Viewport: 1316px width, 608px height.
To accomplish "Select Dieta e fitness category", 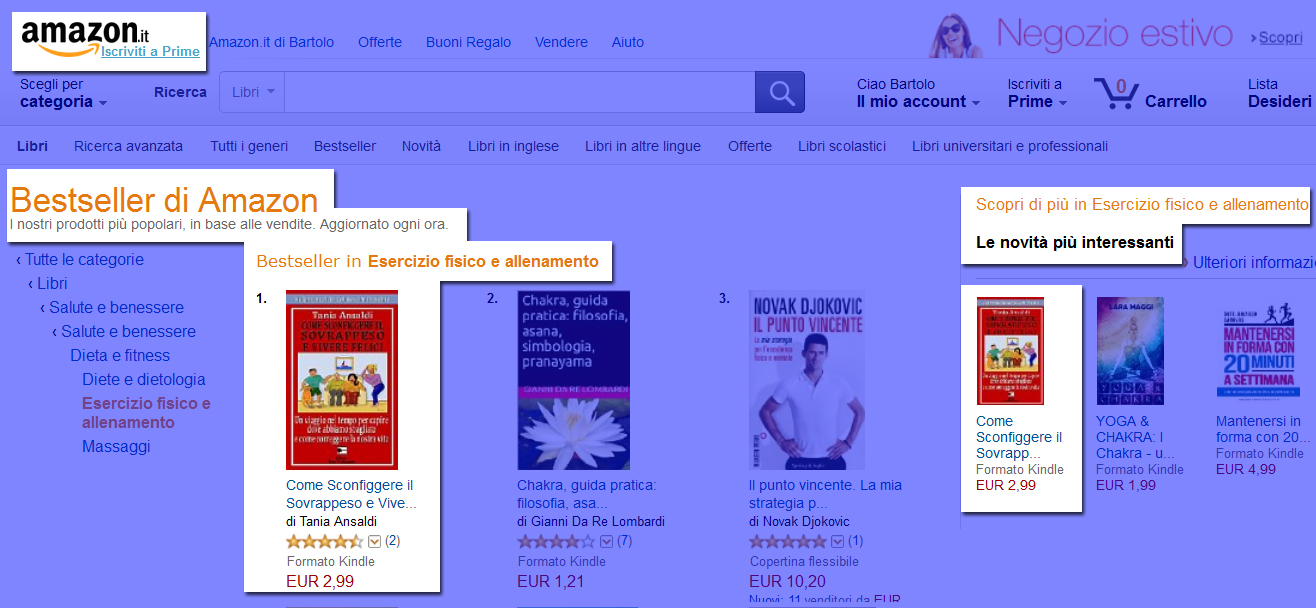I will (120, 355).
